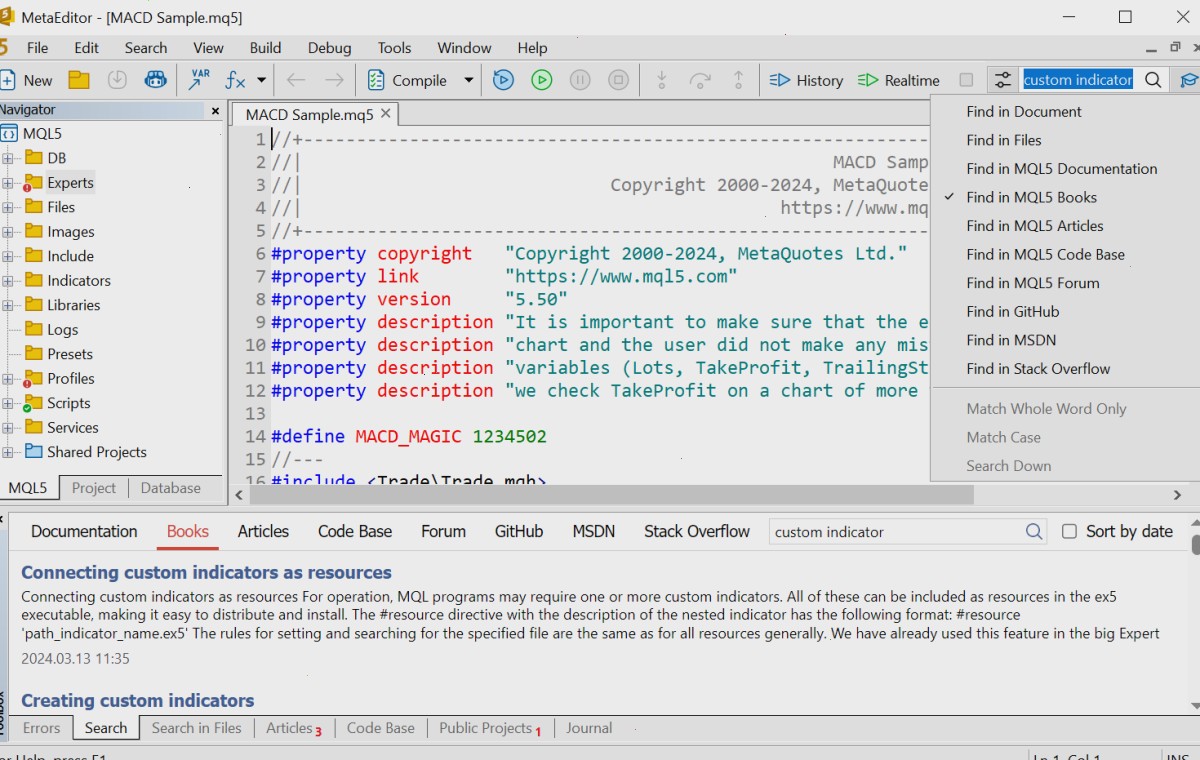Open the fx function dropdown arrow
This screenshot has height=760, width=1200.
262,80
